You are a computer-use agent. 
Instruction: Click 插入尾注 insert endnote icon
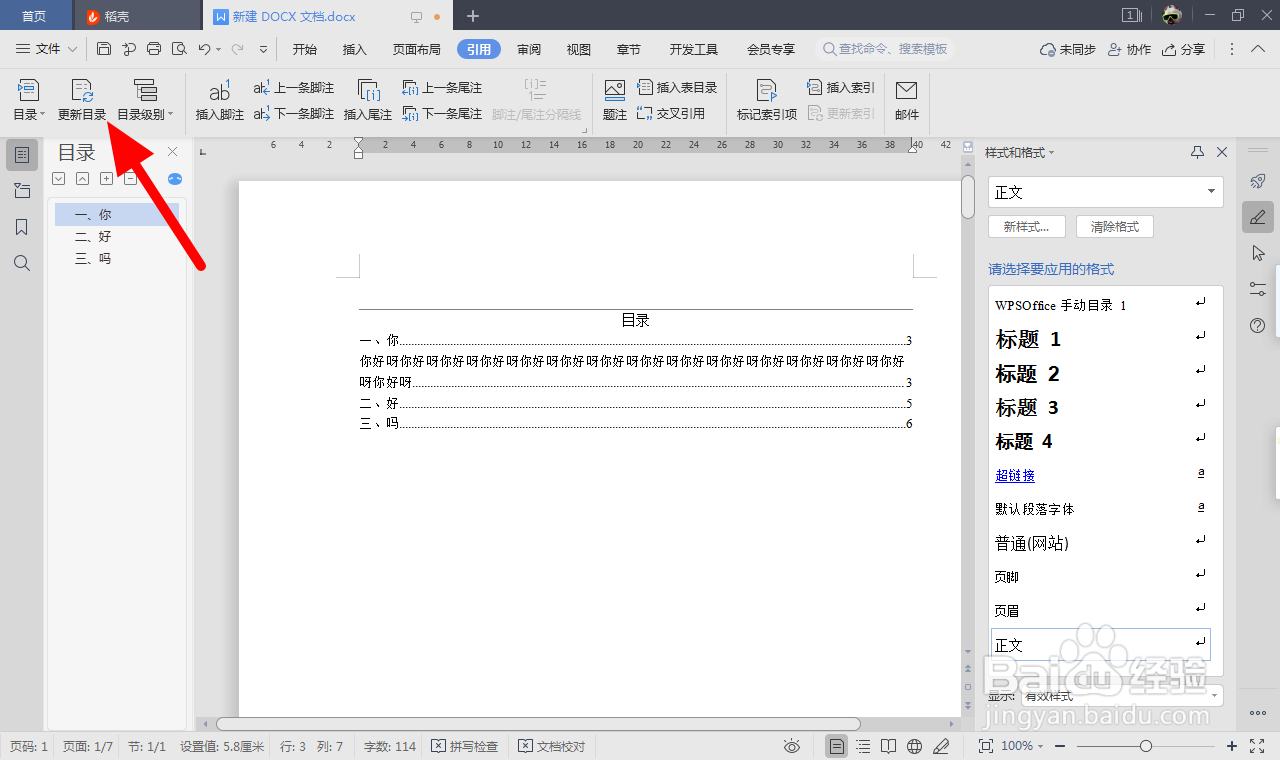(x=368, y=101)
